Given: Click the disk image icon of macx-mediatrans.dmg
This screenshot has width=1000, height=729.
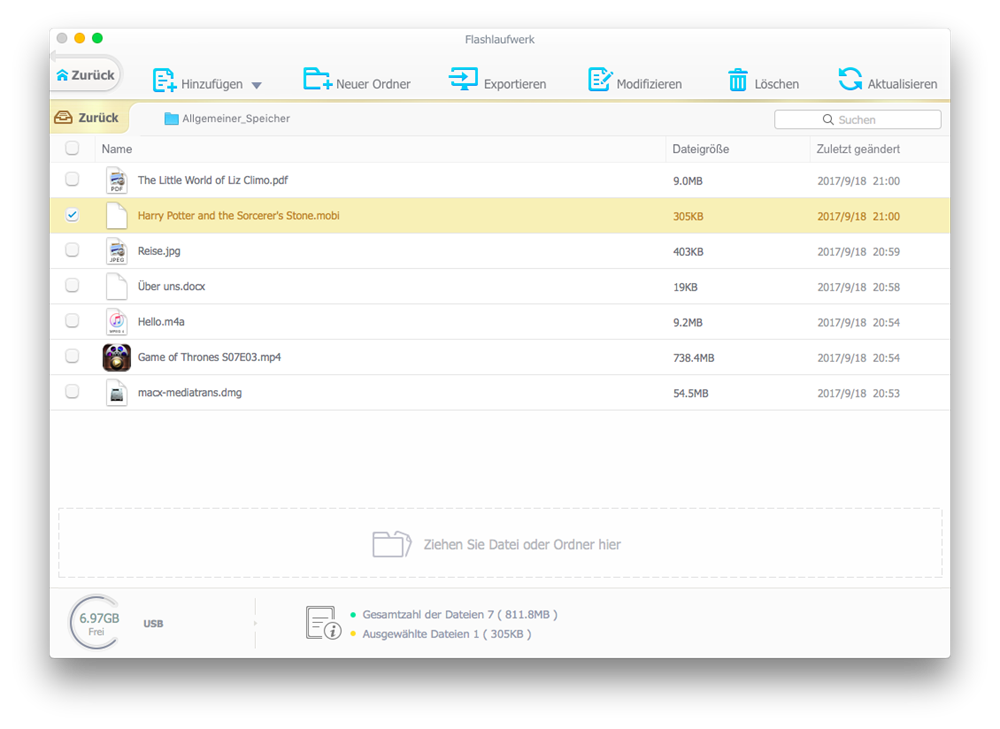Looking at the screenshot, I should [x=117, y=392].
